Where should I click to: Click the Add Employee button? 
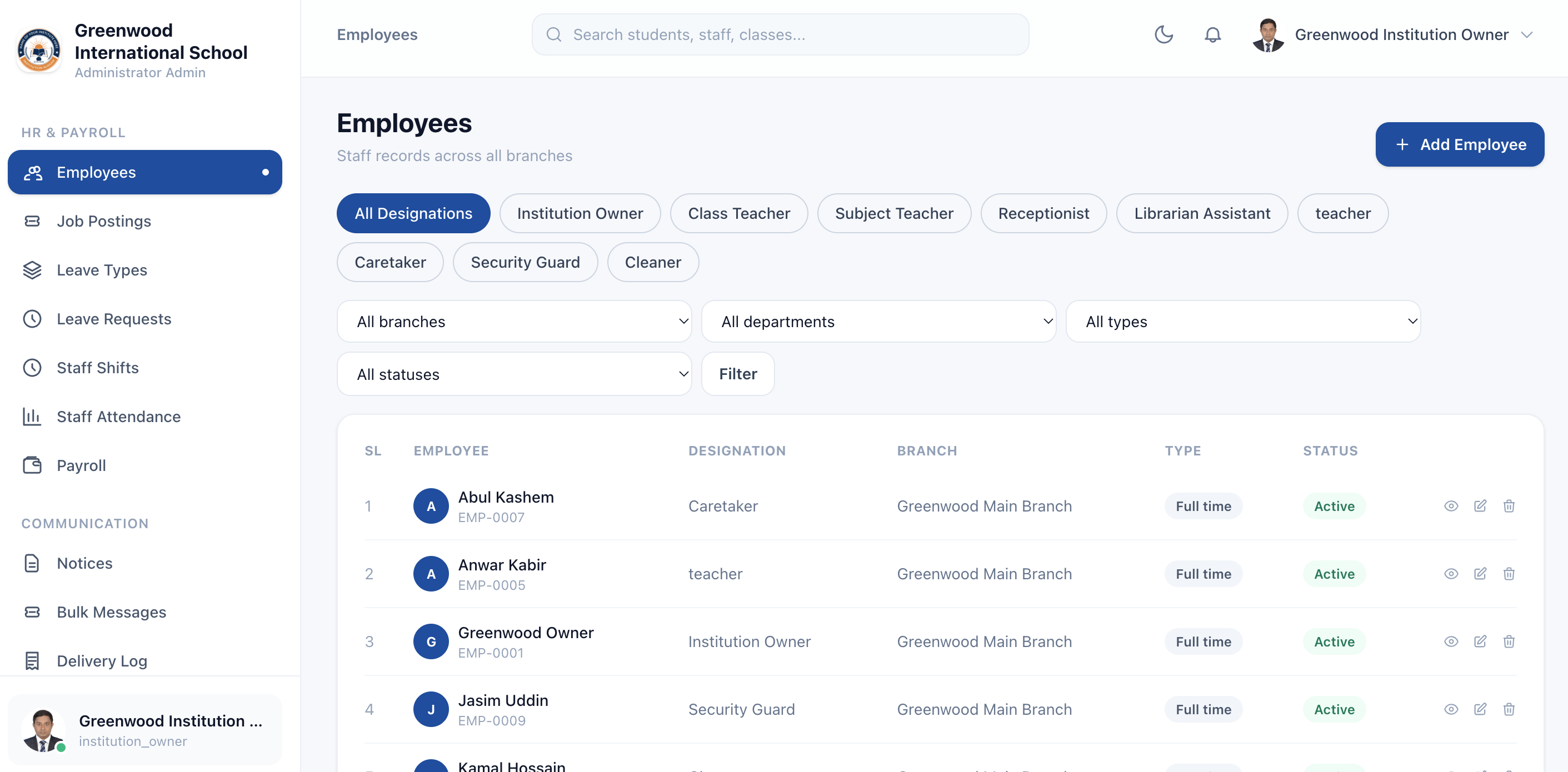point(1460,144)
